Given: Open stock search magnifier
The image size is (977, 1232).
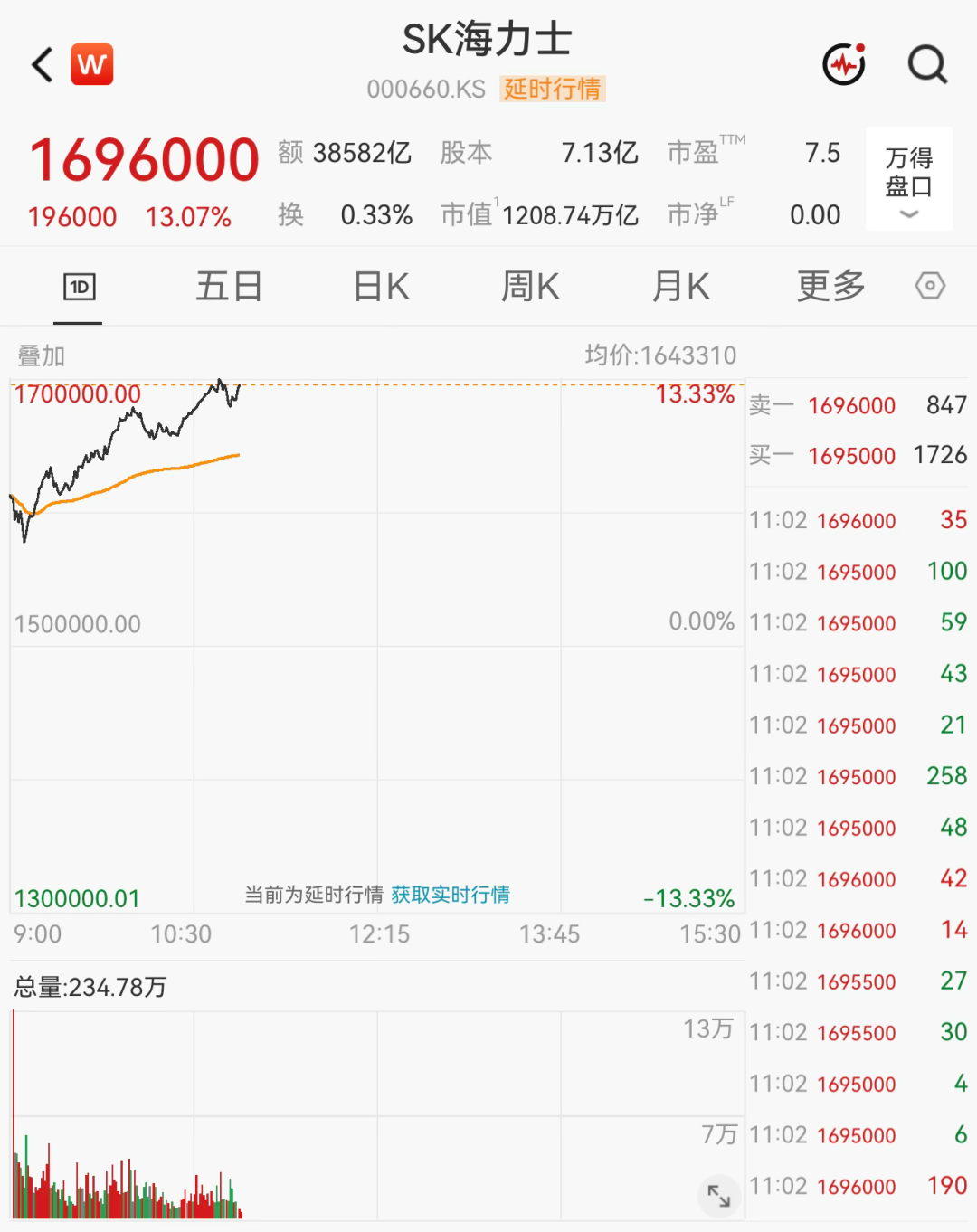Looking at the screenshot, I should point(927,64).
